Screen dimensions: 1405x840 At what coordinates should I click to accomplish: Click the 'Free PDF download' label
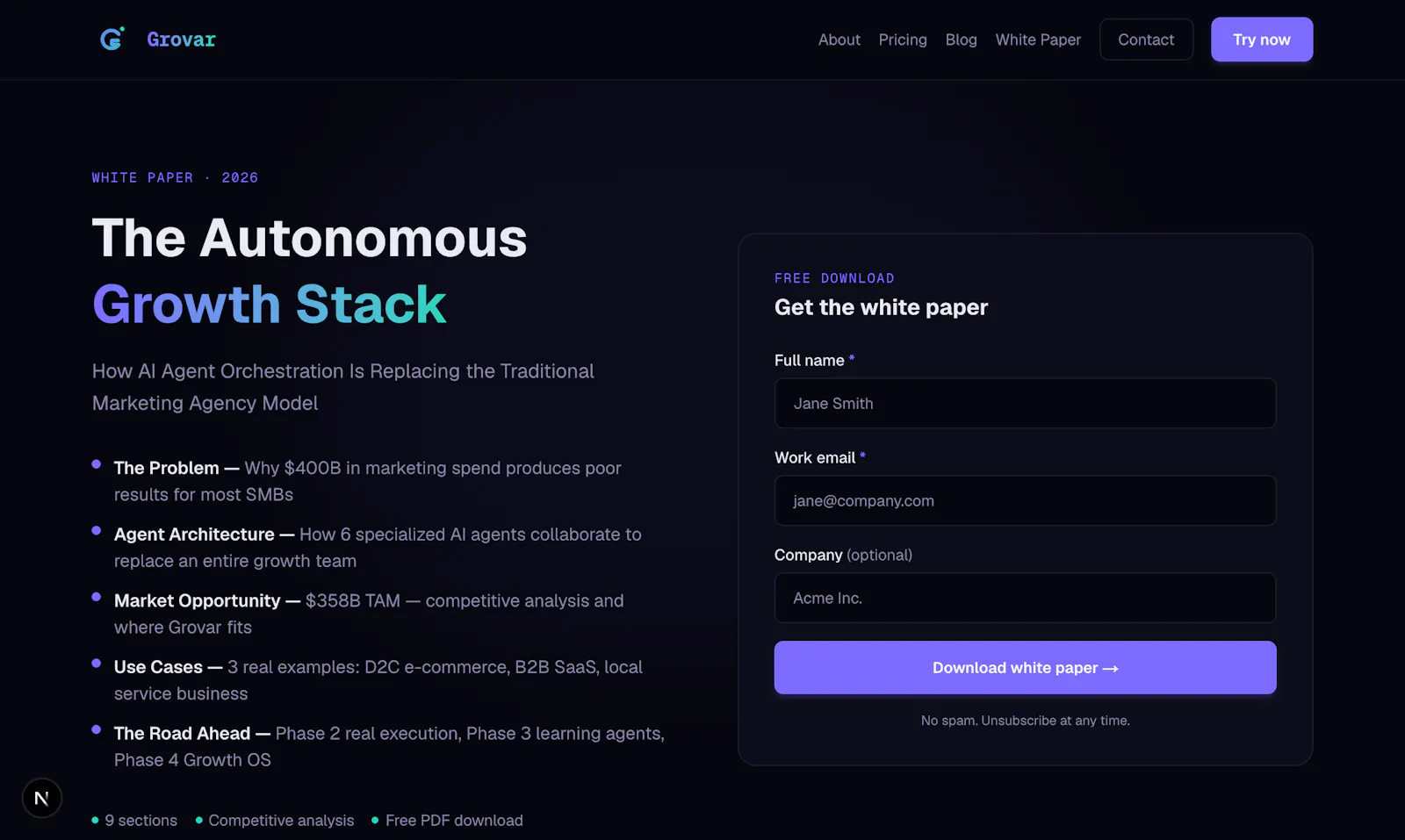click(454, 821)
